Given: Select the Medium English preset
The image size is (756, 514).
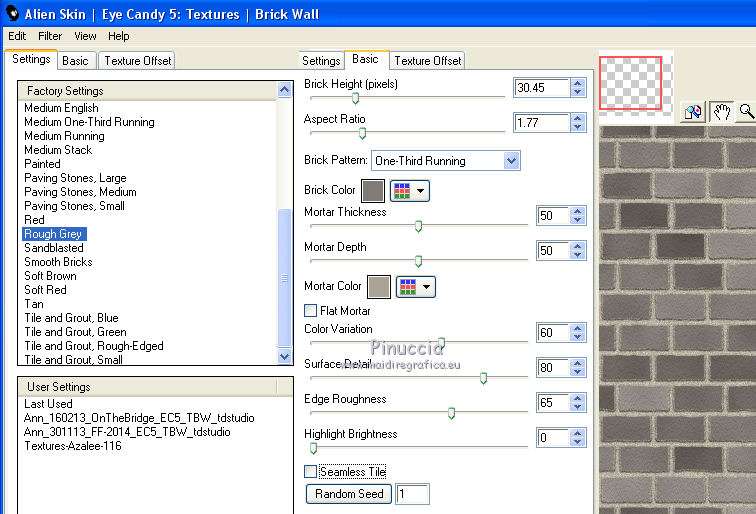Looking at the screenshot, I should click(x=61, y=108).
